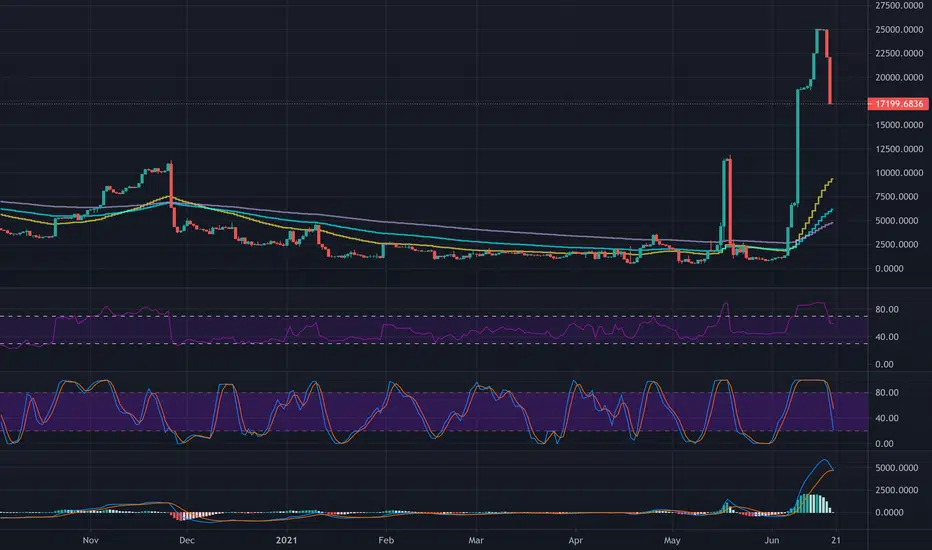Viewport: 932px width, 550px height.
Task: Click the 21 date marker on the time axis
Action: coord(836,540)
